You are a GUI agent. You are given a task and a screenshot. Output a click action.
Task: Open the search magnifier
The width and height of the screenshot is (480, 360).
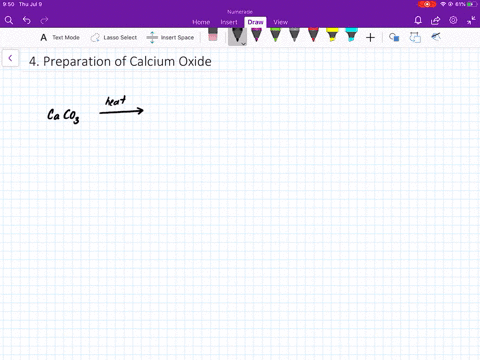click(9, 20)
